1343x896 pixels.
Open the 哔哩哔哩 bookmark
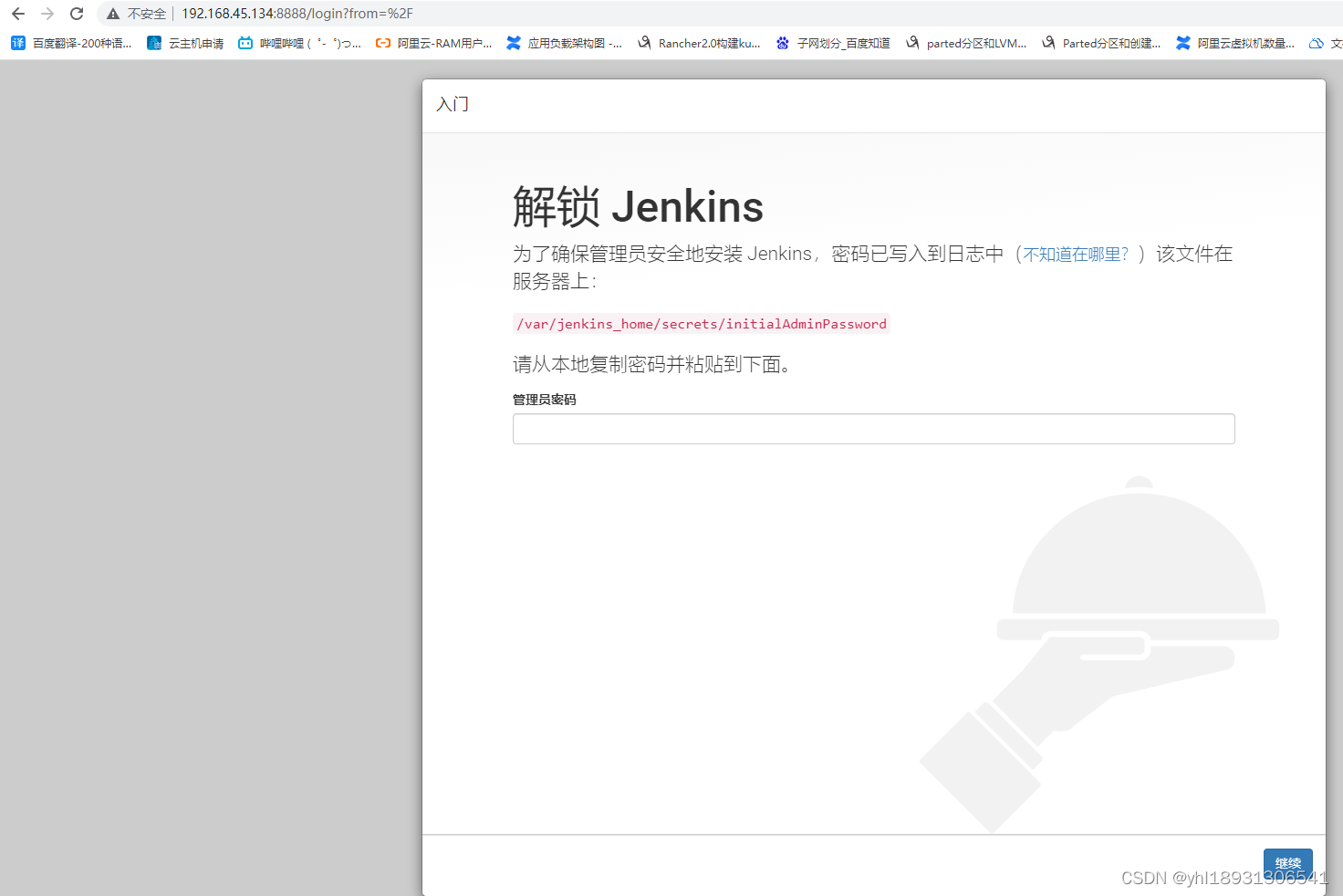point(299,43)
